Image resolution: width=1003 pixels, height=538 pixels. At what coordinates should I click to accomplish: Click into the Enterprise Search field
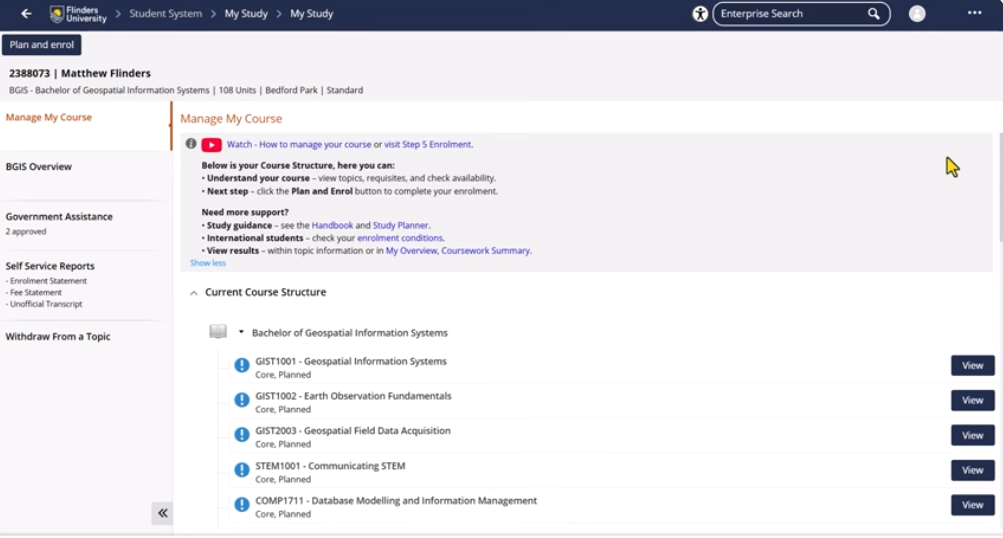(788, 14)
